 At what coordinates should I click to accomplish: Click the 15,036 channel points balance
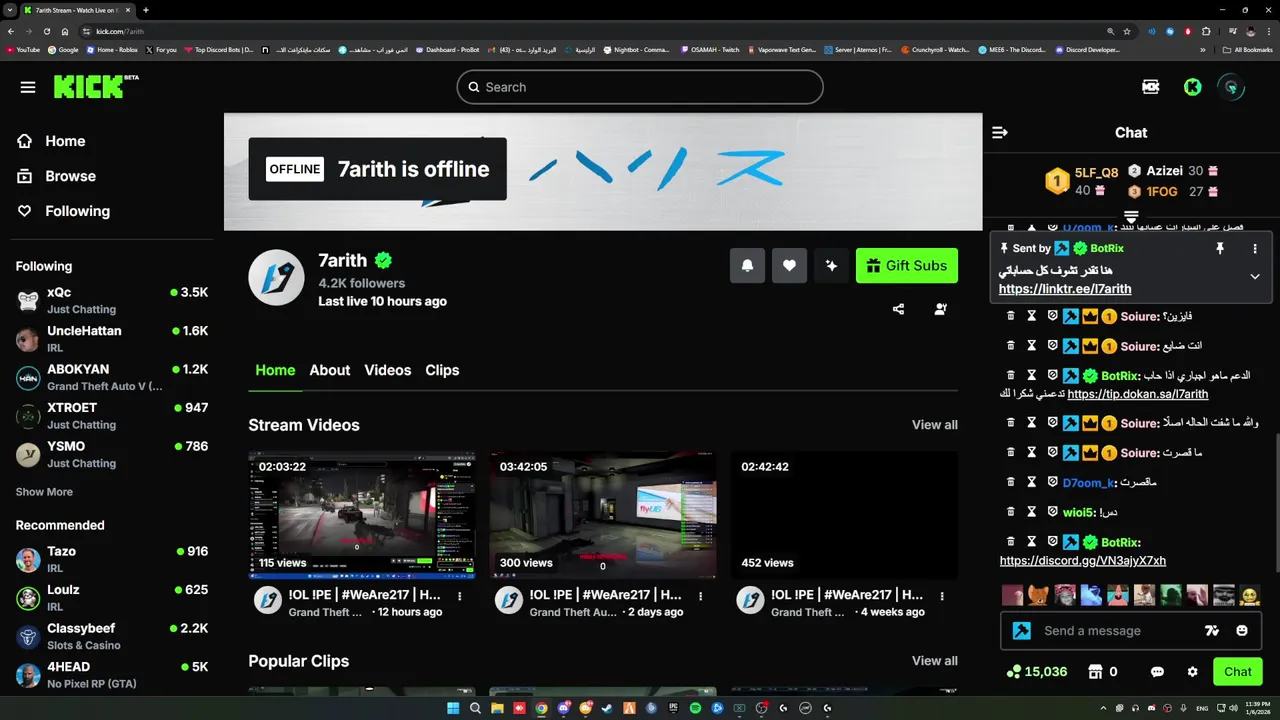pos(1037,672)
